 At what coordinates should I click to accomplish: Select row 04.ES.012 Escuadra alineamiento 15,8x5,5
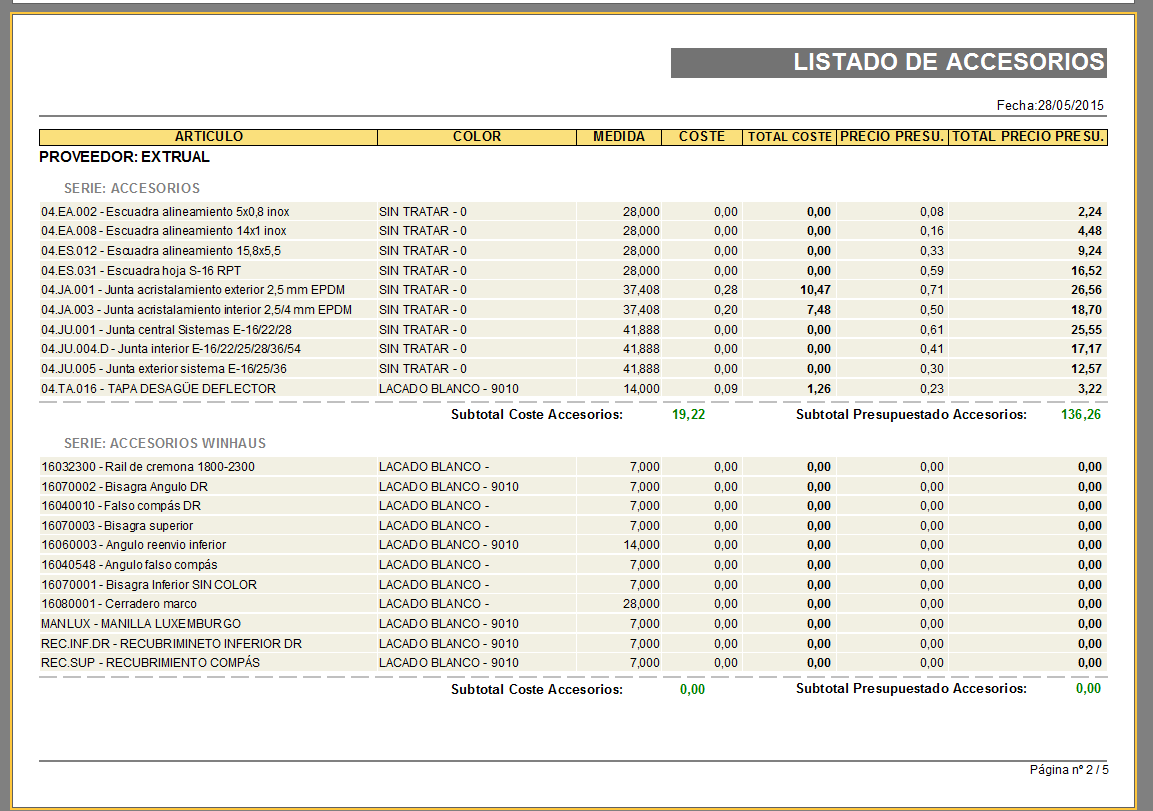(573, 251)
